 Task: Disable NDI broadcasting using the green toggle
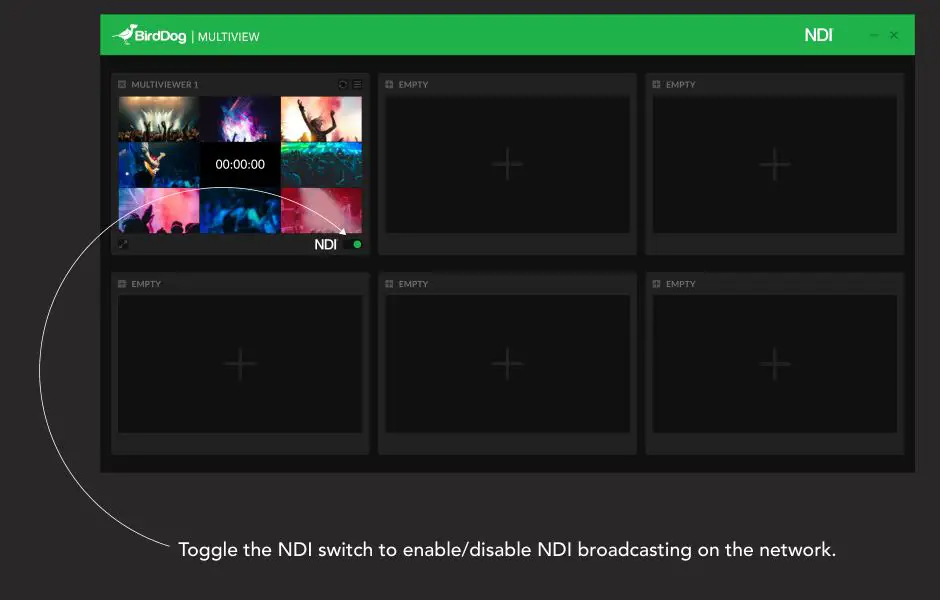click(352, 243)
